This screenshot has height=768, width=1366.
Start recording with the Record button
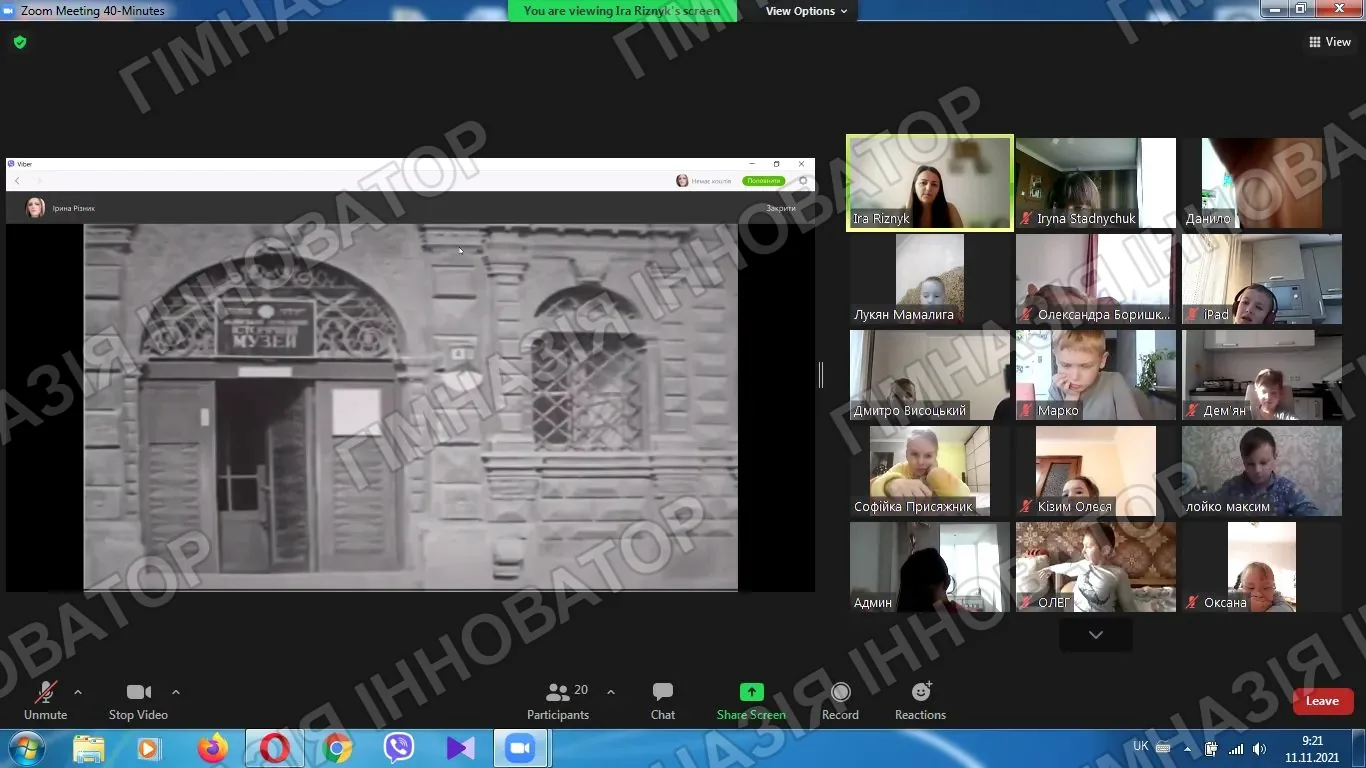click(840, 700)
